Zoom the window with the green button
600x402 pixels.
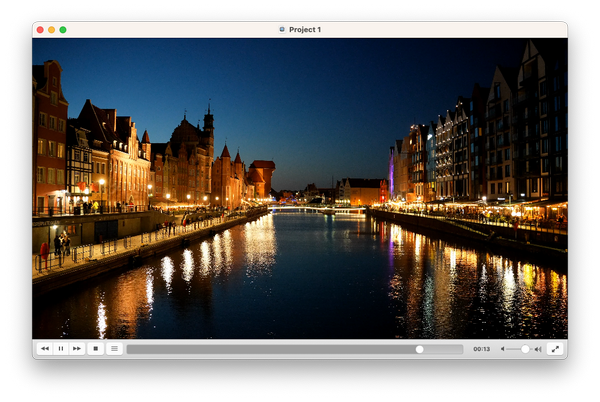[63, 30]
